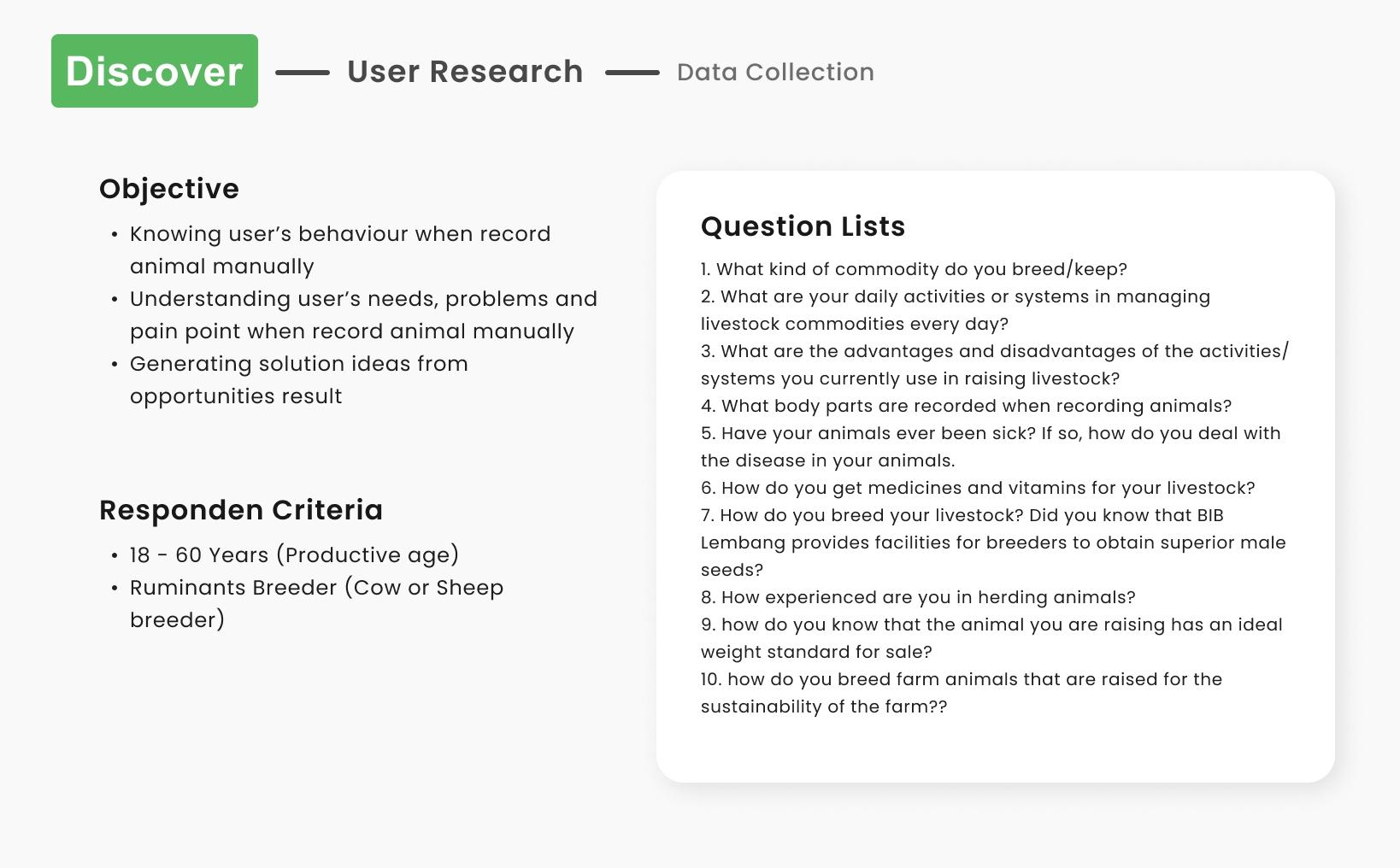Click the 18 - 60 Years criteria bullet

click(x=294, y=555)
